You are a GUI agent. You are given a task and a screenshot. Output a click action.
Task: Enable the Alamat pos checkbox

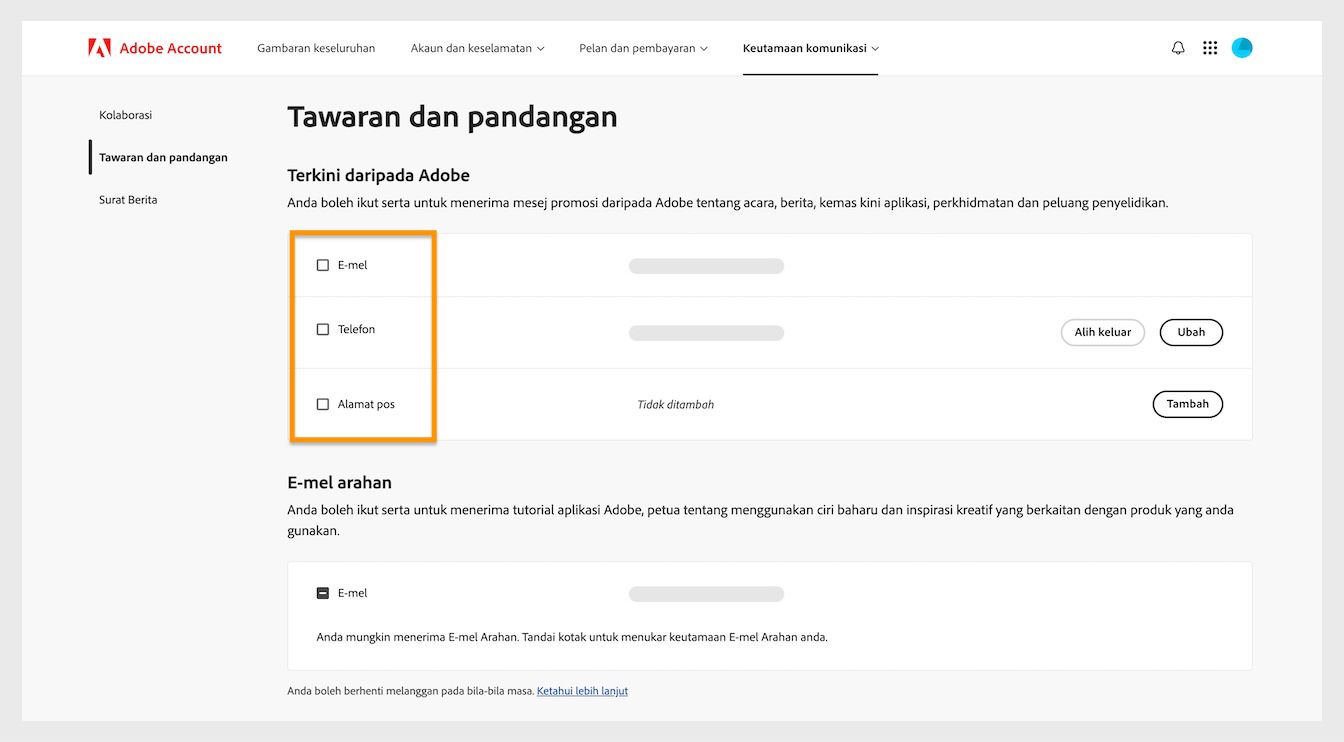coord(322,403)
